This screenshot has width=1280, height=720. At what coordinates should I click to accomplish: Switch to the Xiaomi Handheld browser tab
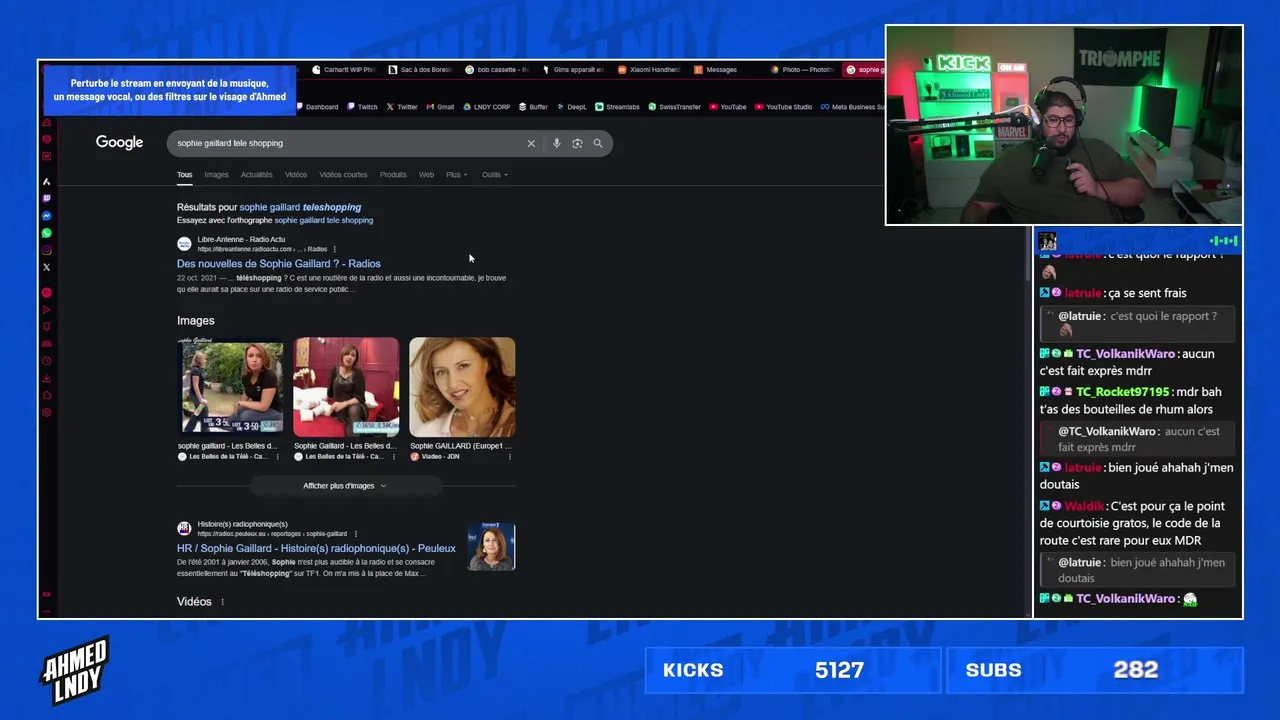click(648, 70)
